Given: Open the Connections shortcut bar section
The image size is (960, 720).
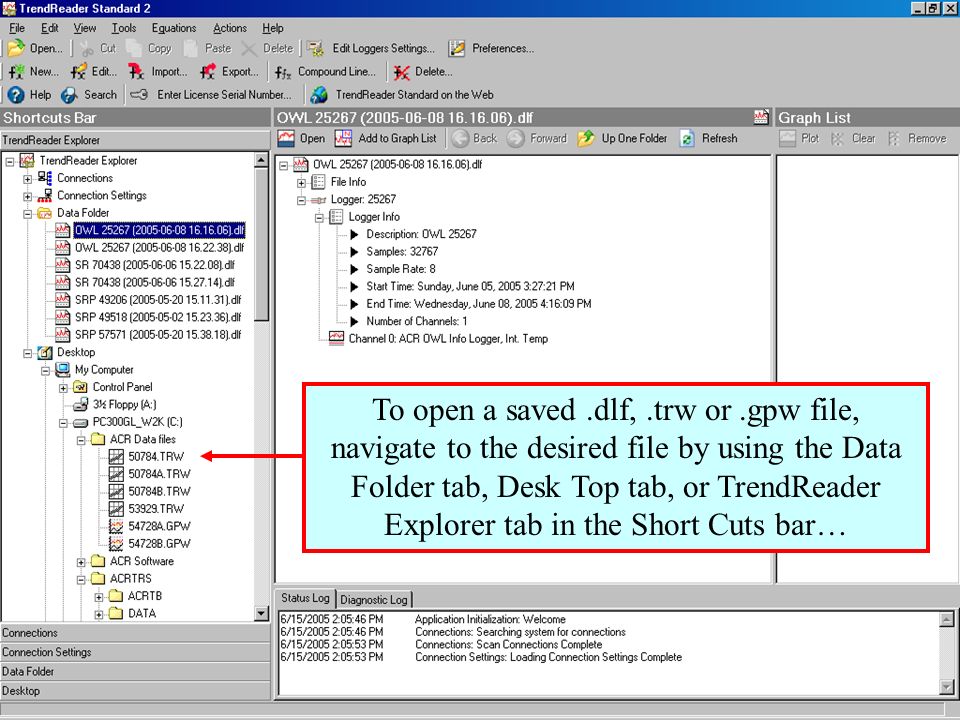Looking at the screenshot, I should pyautogui.click(x=135, y=633).
